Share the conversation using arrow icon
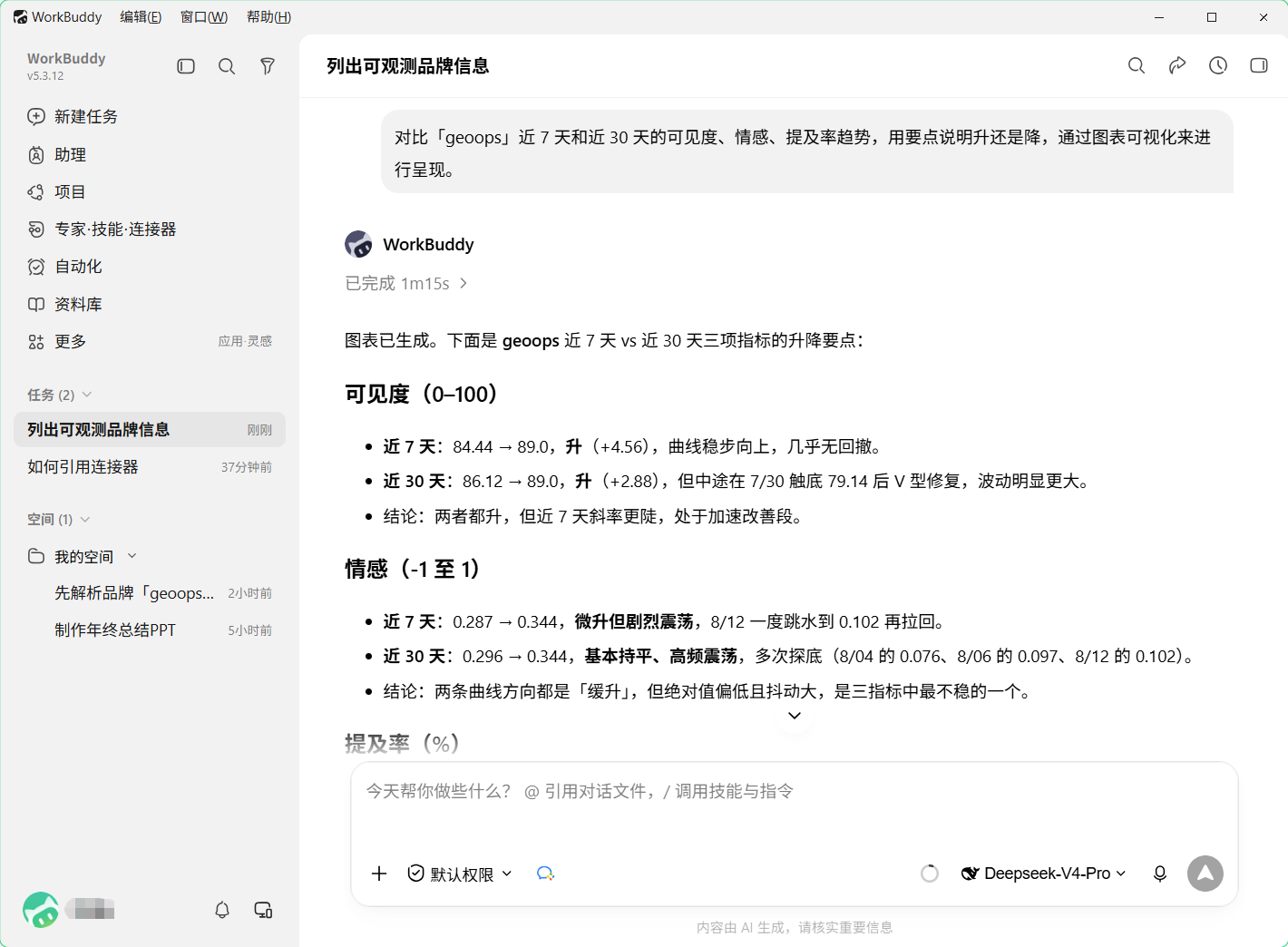This screenshot has height=947, width=1288. pos(1177,65)
